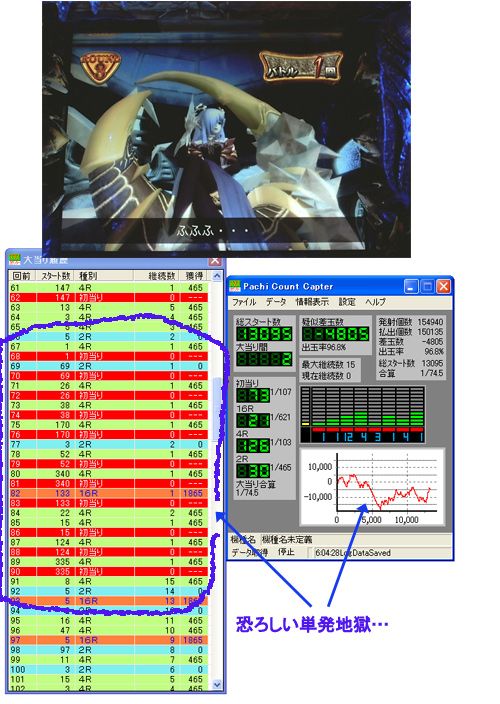Sort by the 回前 column header
This screenshot has height=704, width=500.
(22, 276)
